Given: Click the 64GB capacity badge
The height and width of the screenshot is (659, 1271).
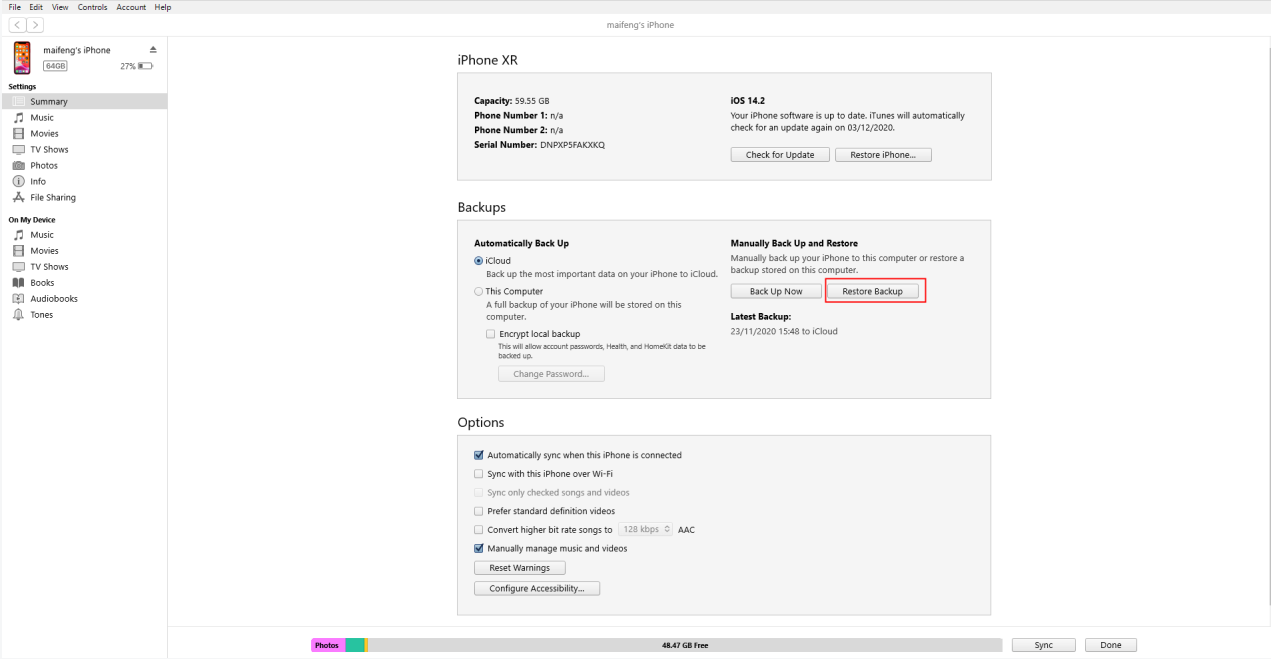Looking at the screenshot, I should point(55,66).
